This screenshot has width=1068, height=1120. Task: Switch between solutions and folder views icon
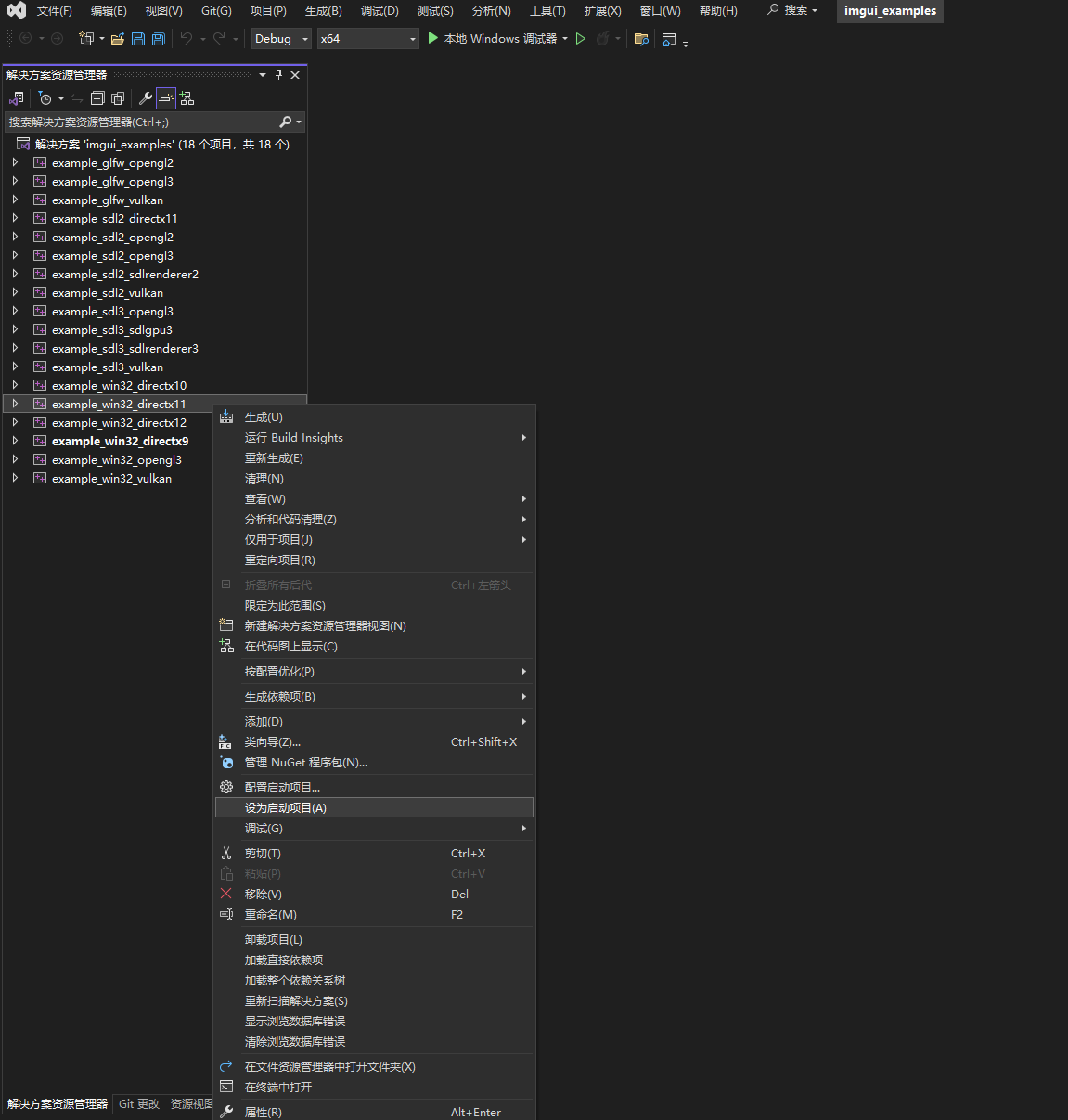point(17,98)
